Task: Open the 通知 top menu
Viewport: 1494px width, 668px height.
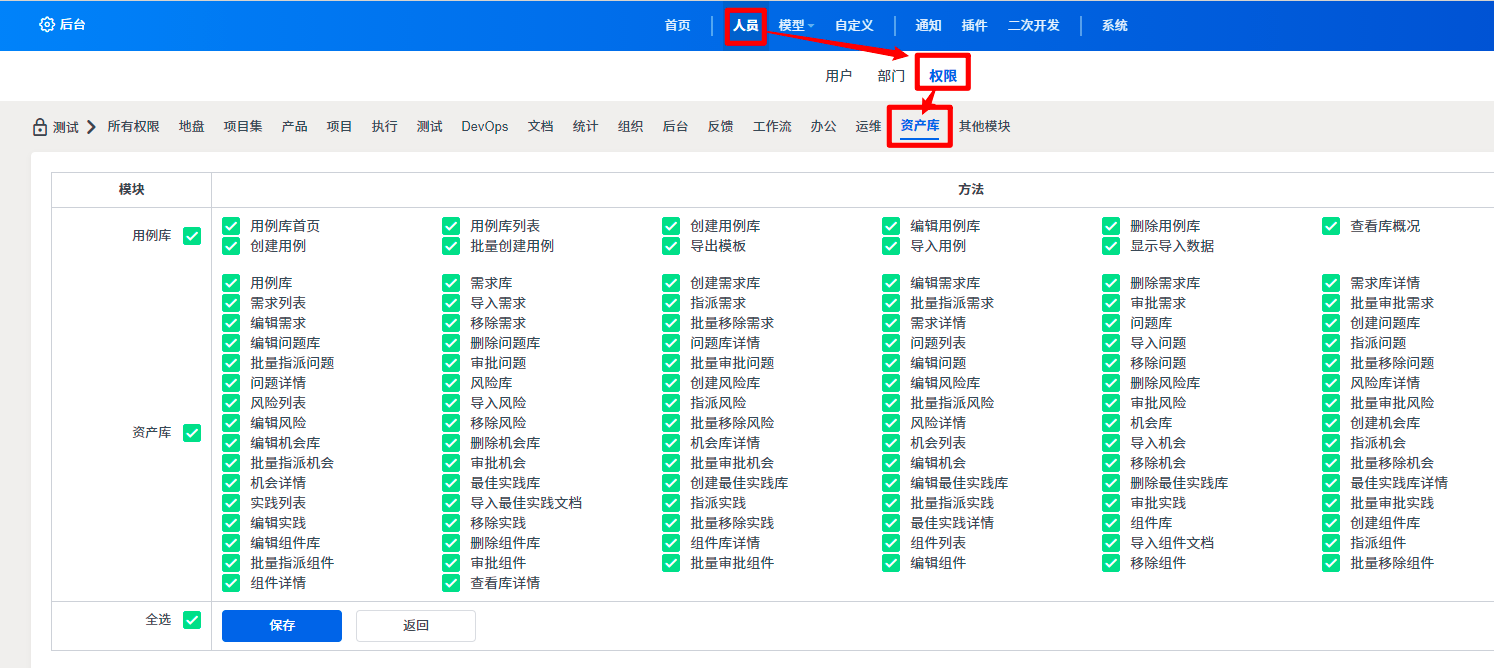Action: tap(928, 26)
